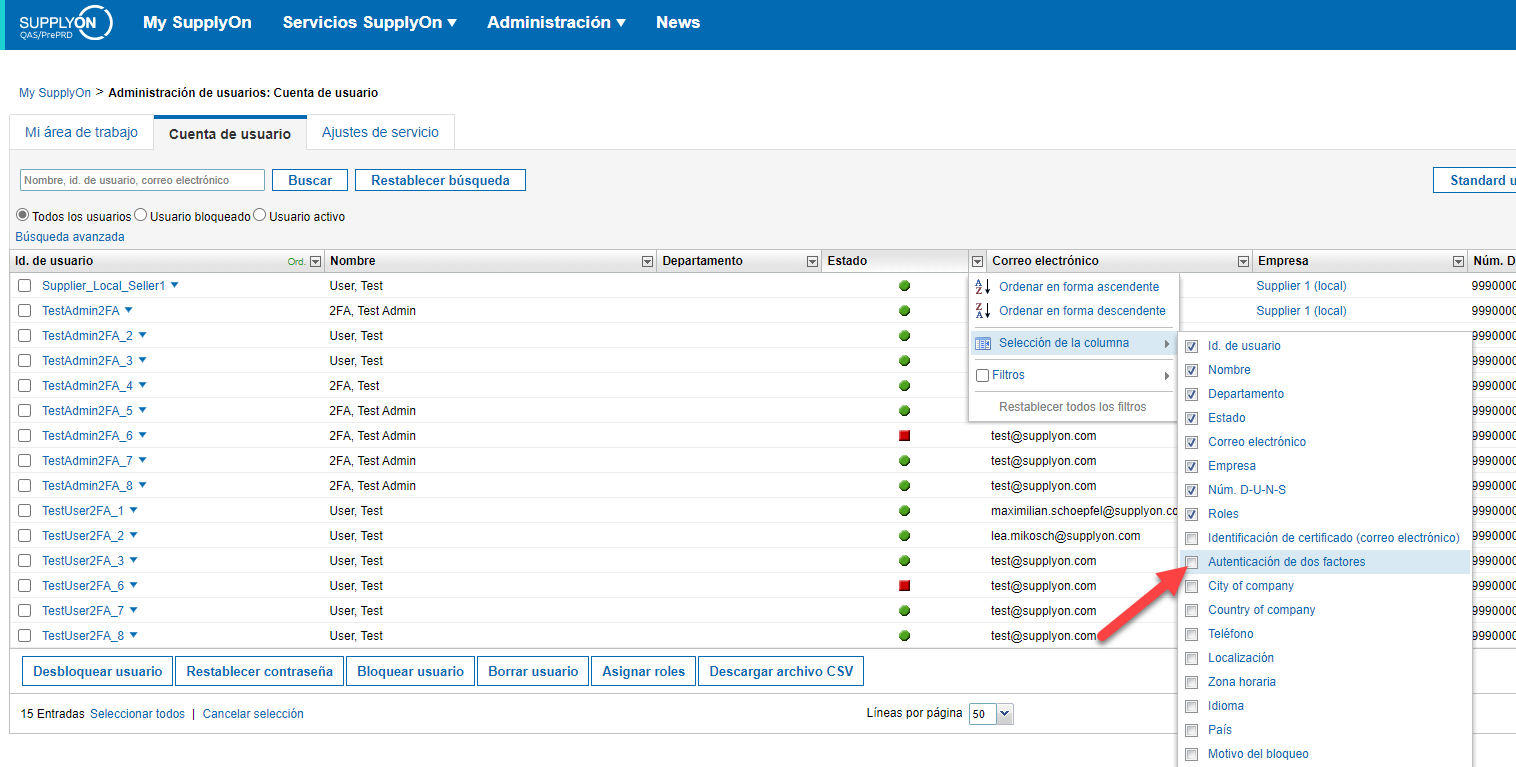Expand the action arrow beside TestAdmin2FA_2
1516x767 pixels.
[143, 335]
